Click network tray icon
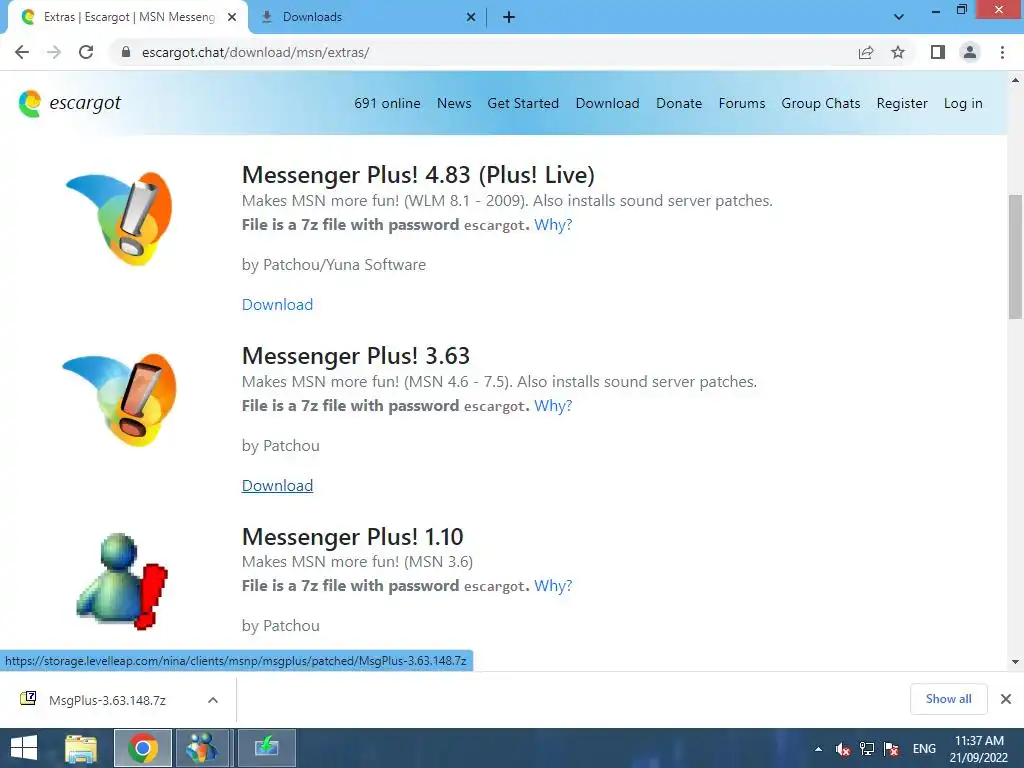The width and height of the screenshot is (1024, 768). point(867,749)
